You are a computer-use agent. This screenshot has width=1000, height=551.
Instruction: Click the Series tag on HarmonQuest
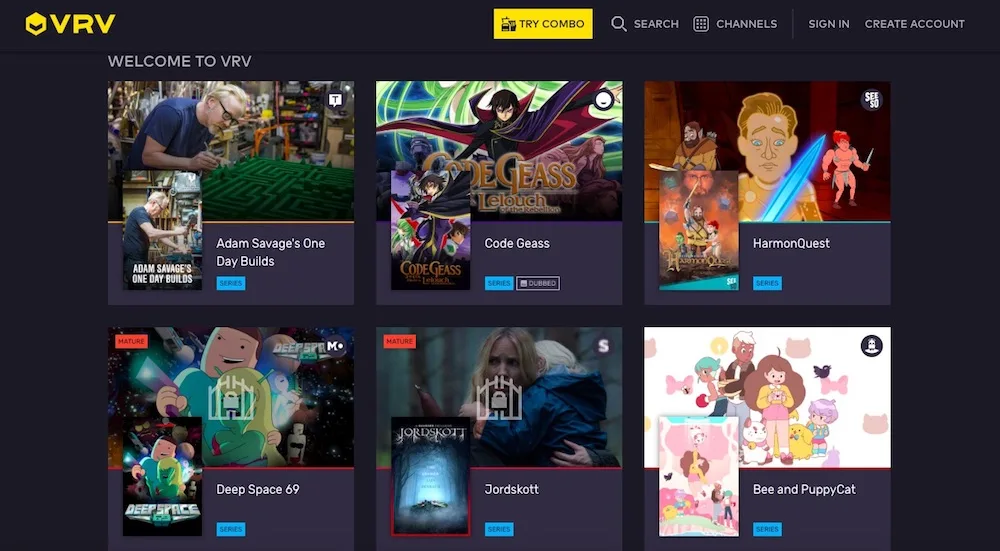(767, 283)
